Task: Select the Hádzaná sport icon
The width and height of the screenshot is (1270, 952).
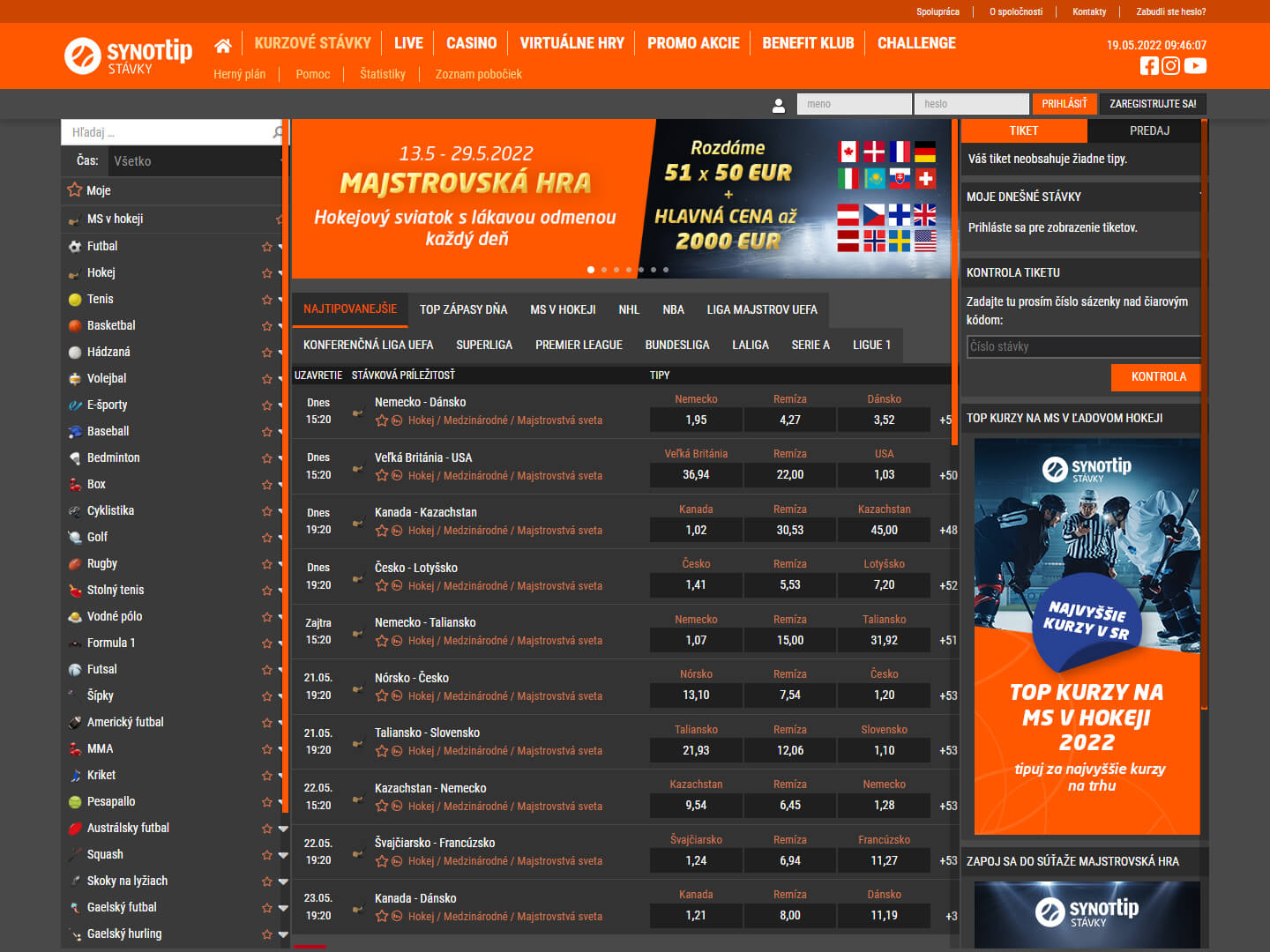Action: tap(75, 353)
